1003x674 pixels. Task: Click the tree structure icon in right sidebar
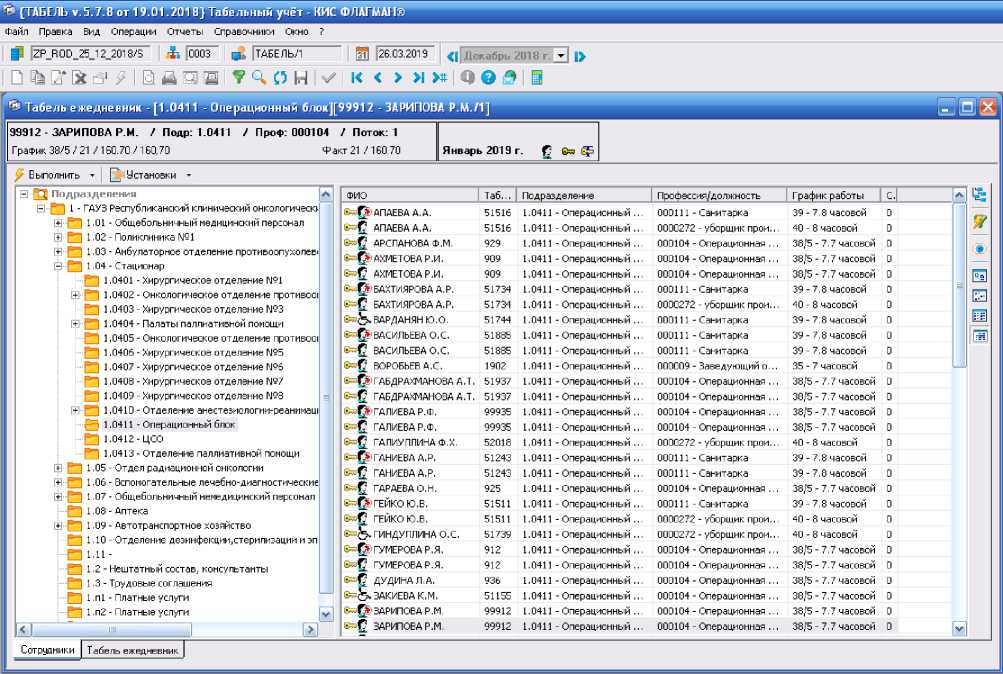tap(980, 195)
